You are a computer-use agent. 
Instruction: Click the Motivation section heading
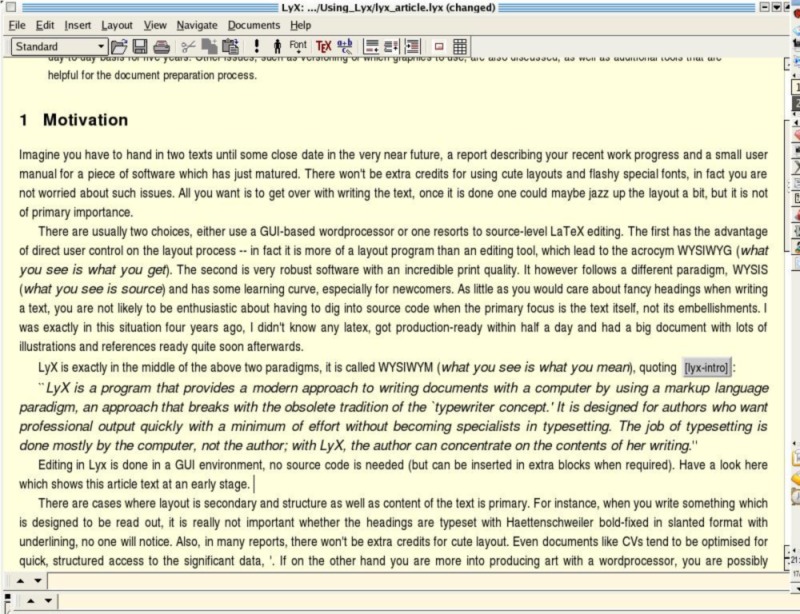(85, 120)
